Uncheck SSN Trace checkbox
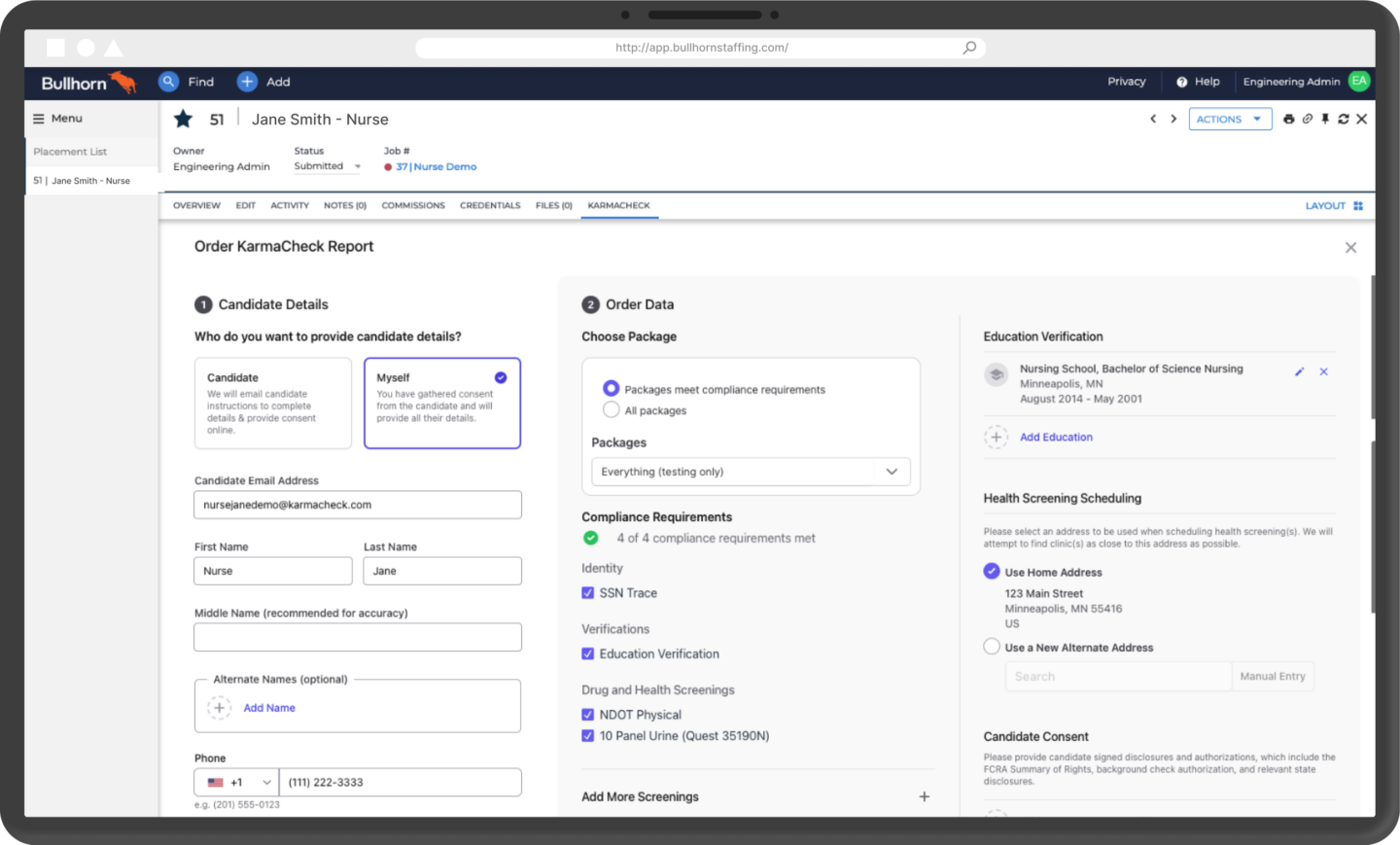 587,593
